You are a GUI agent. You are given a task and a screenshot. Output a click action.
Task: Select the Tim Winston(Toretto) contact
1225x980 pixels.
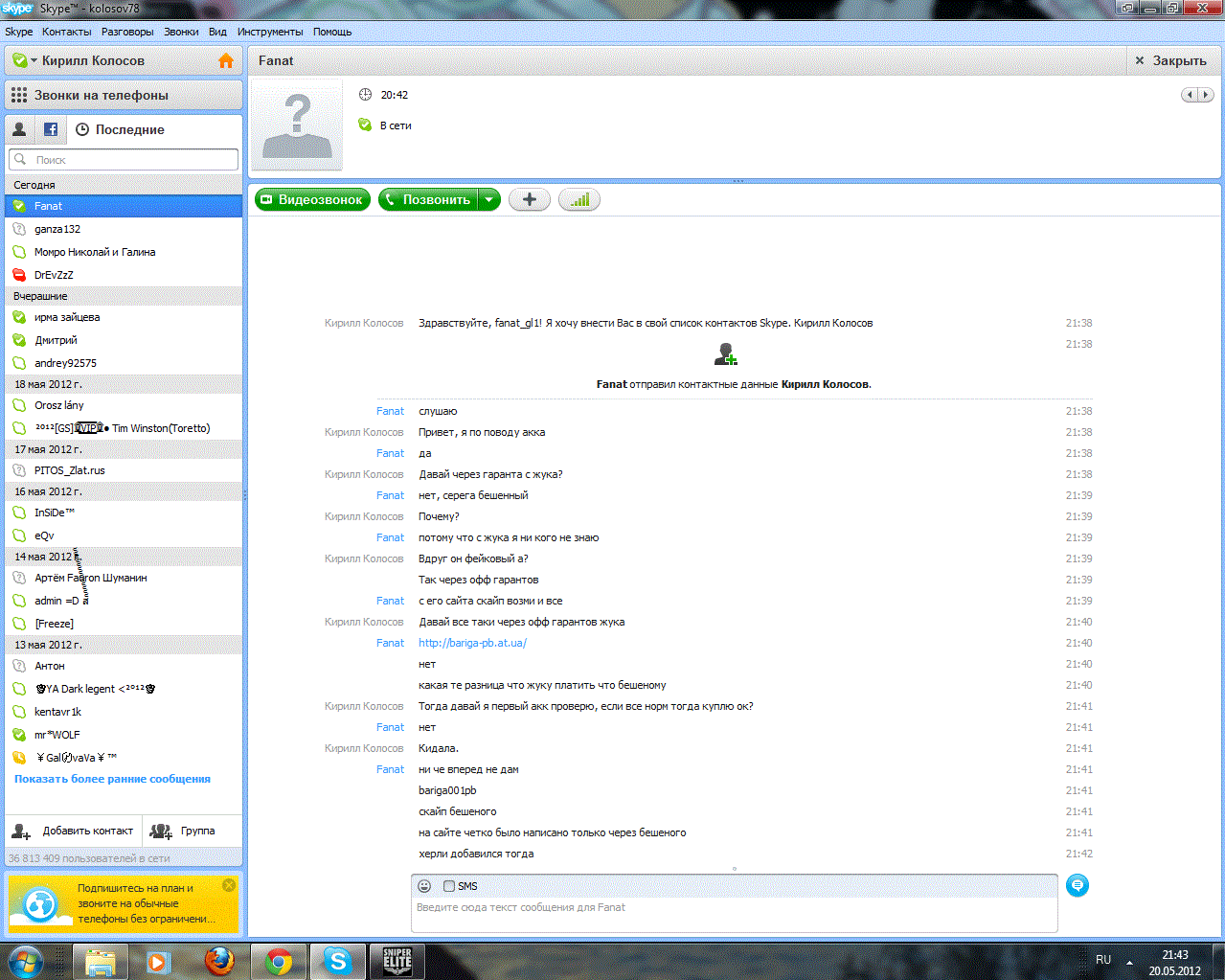[124, 428]
